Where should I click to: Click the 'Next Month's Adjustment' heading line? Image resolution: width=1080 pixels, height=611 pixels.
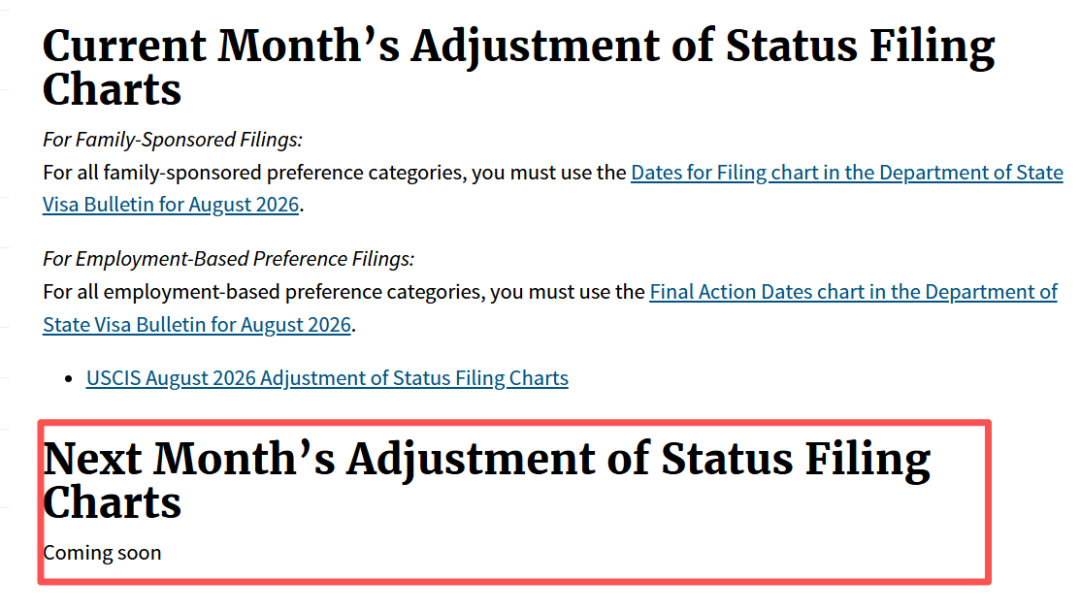(486, 459)
